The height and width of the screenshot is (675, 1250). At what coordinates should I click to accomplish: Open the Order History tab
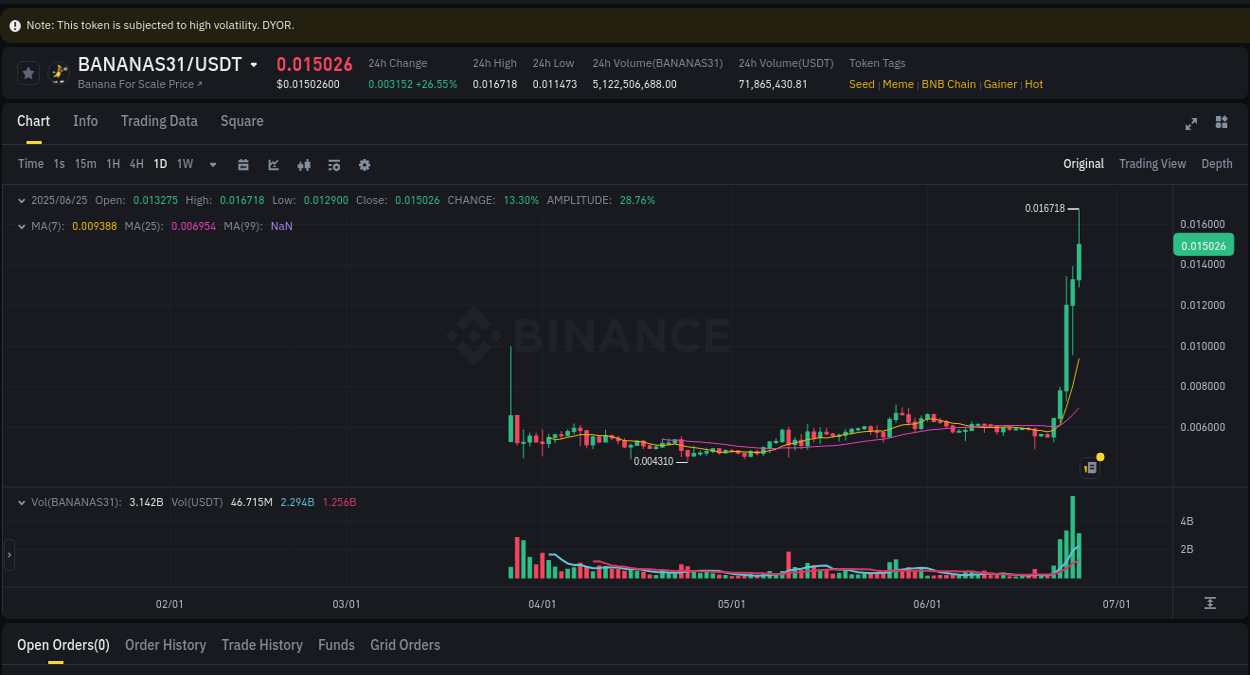point(165,645)
